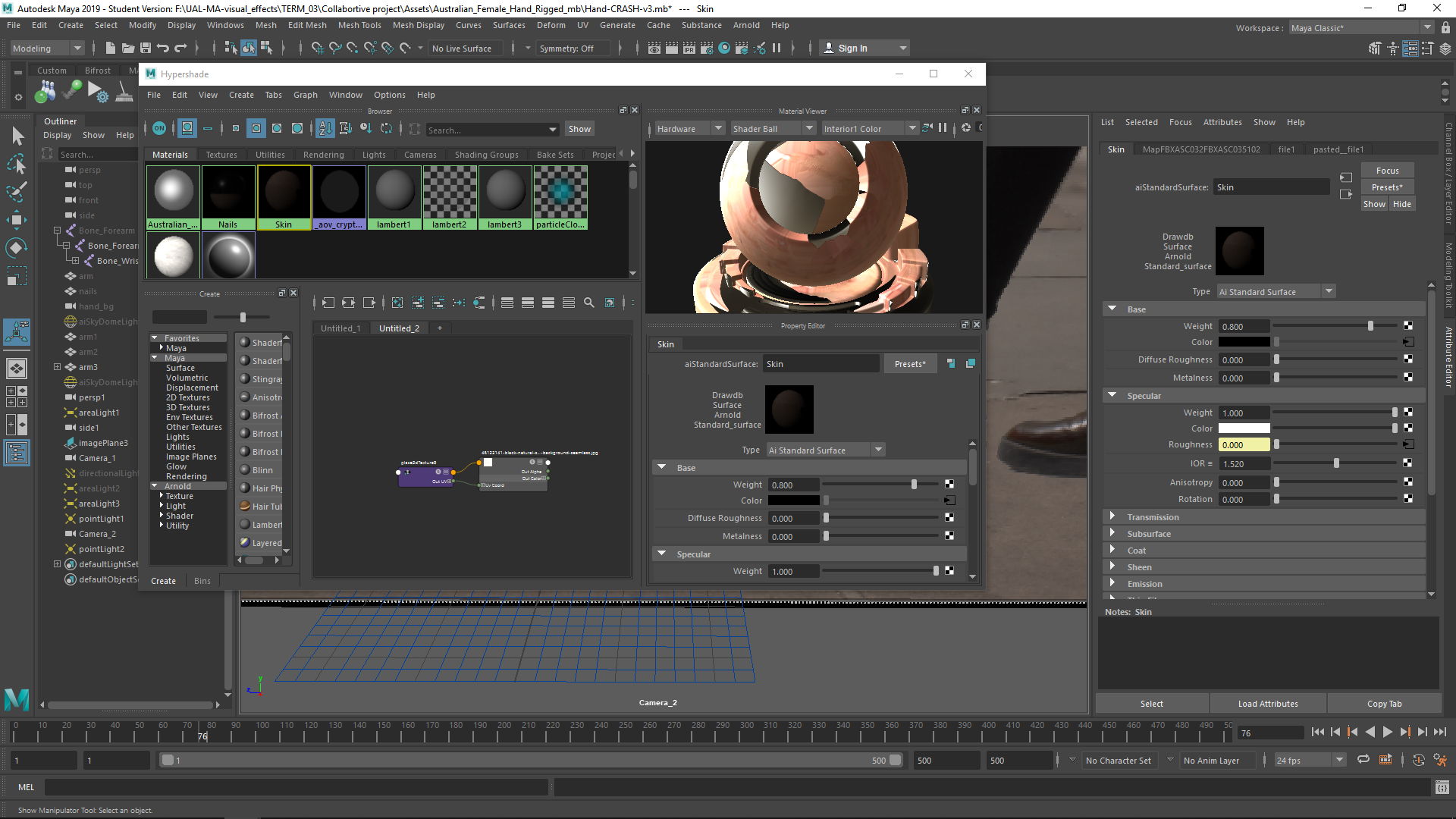Viewport: 1456px width, 819px height.
Task: Click the Hypershade browser search field
Action: click(485, 130)
